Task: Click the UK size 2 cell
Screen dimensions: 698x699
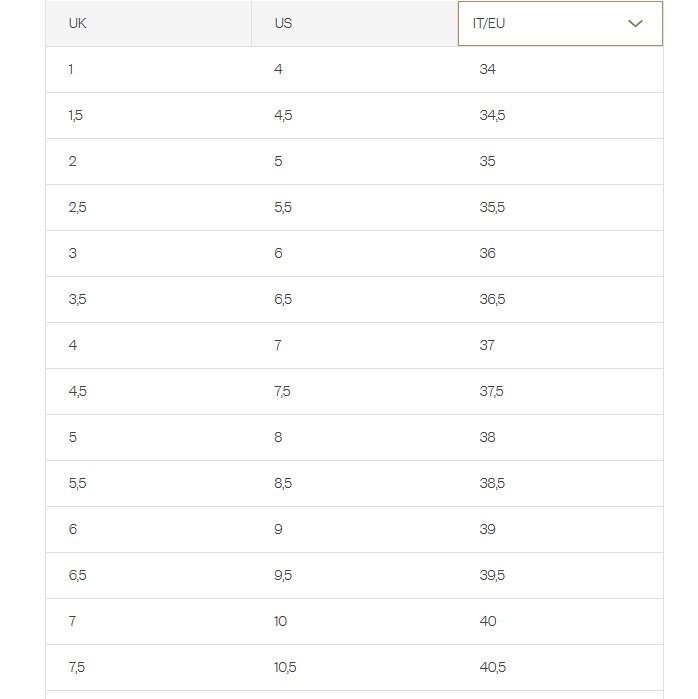Action: coord(148,161)
